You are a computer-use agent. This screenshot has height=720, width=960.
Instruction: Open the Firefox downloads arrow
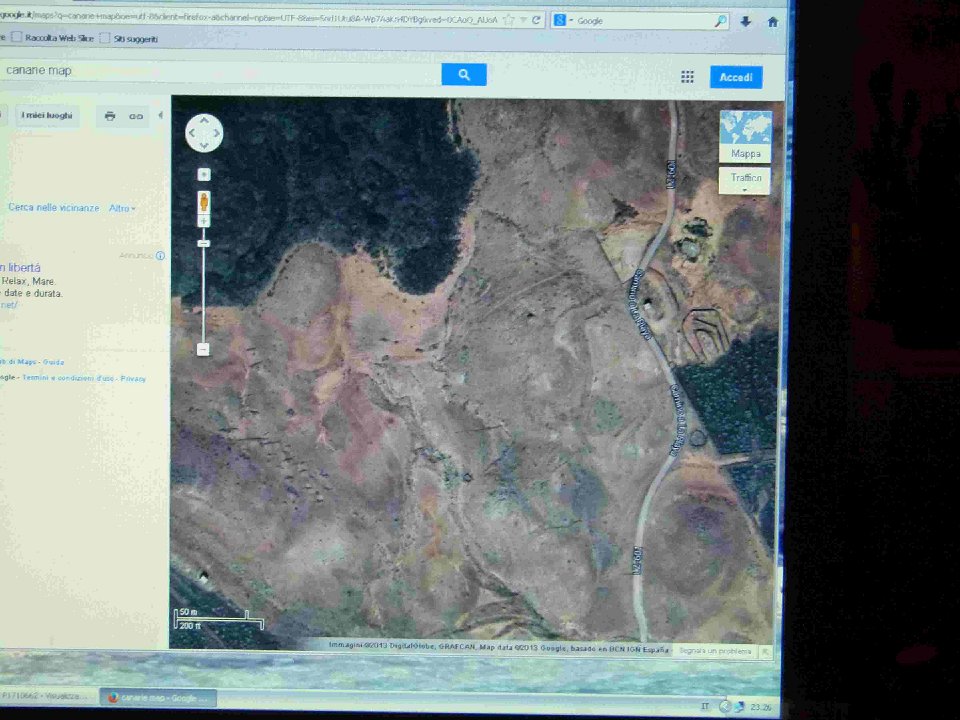coord(745,21)
